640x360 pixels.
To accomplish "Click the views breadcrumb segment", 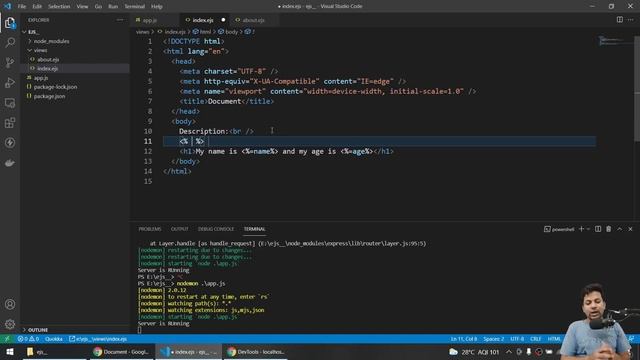I will point(143,32).
